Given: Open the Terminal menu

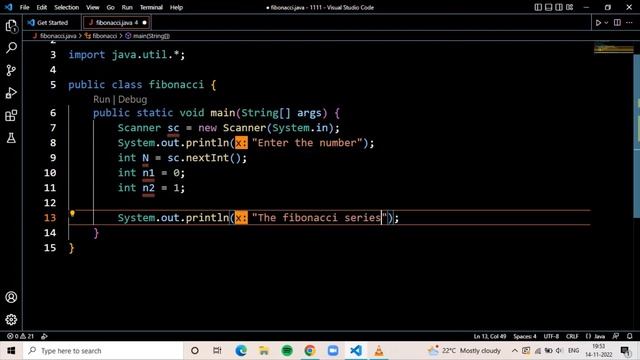Looking at the screenshot, I should pyautogui.click(x=151, y=7).
